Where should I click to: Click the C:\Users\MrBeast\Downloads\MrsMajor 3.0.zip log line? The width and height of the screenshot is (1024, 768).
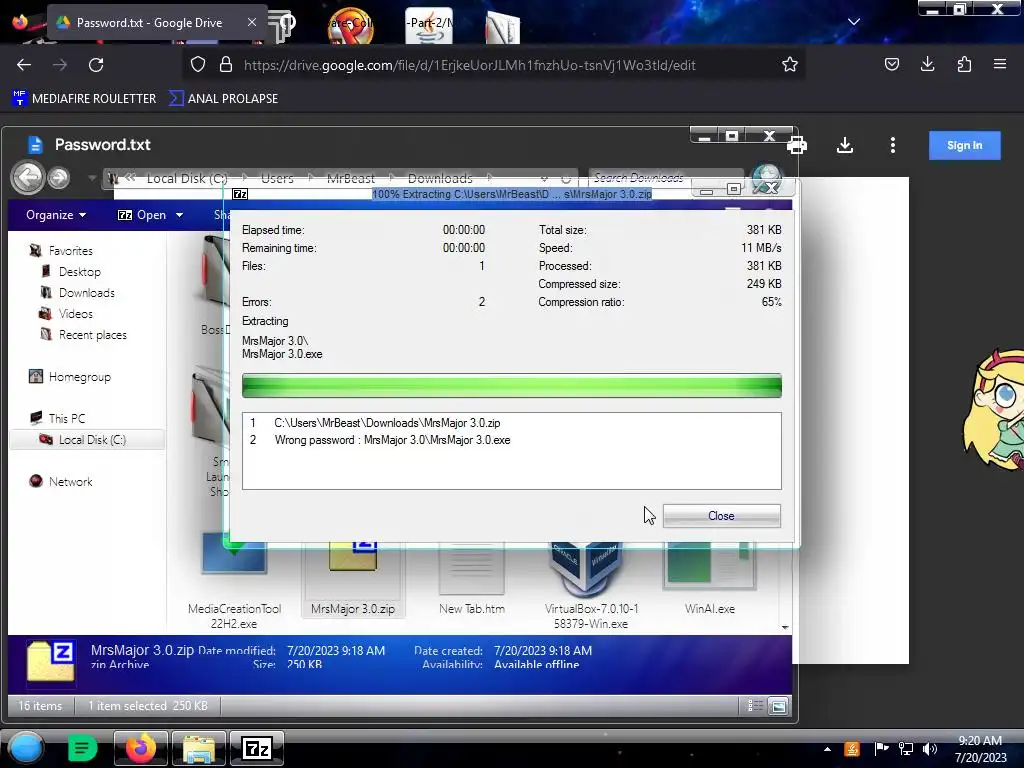tap(387, 423)
